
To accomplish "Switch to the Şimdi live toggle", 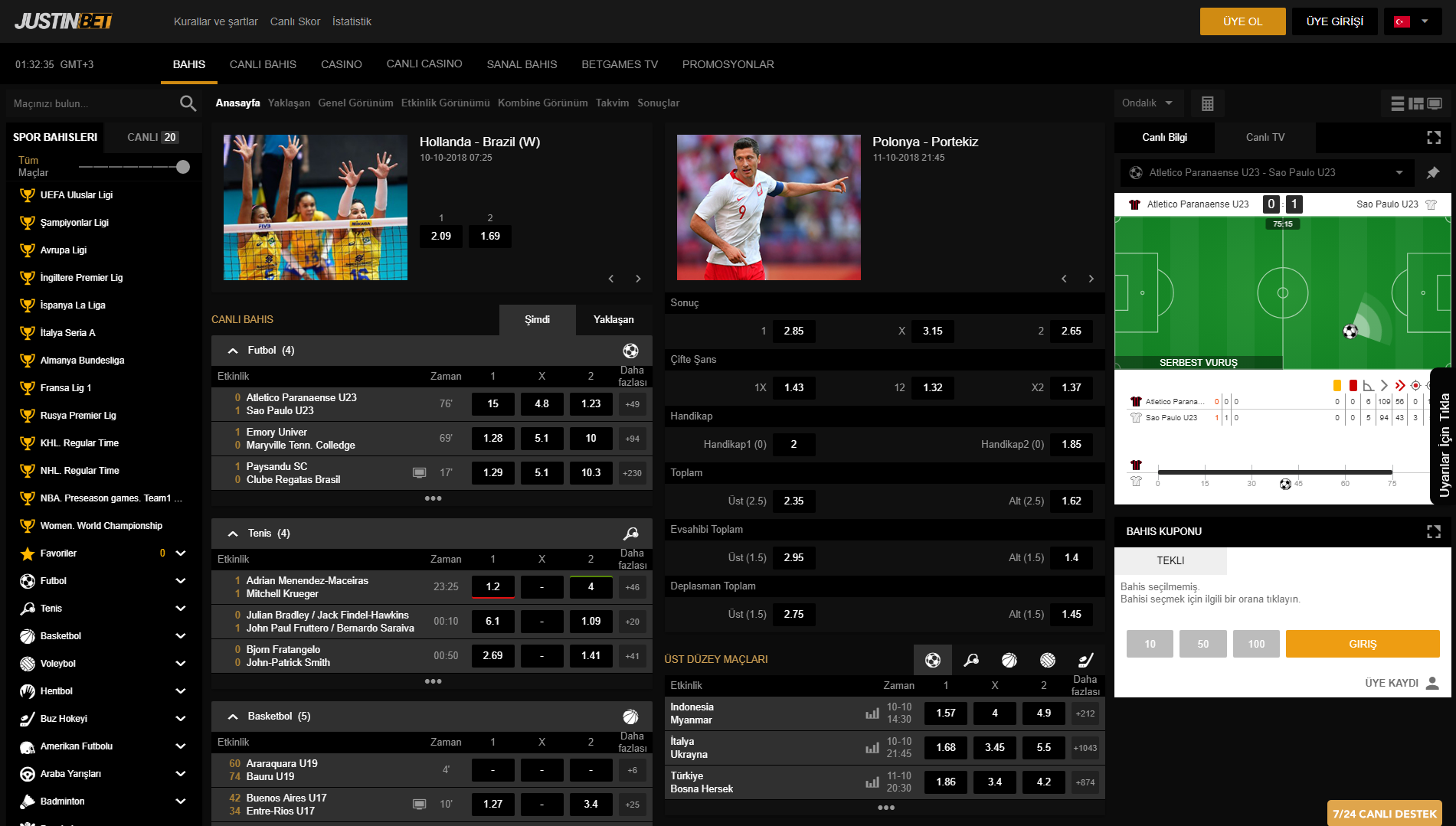I will (537, 320).
